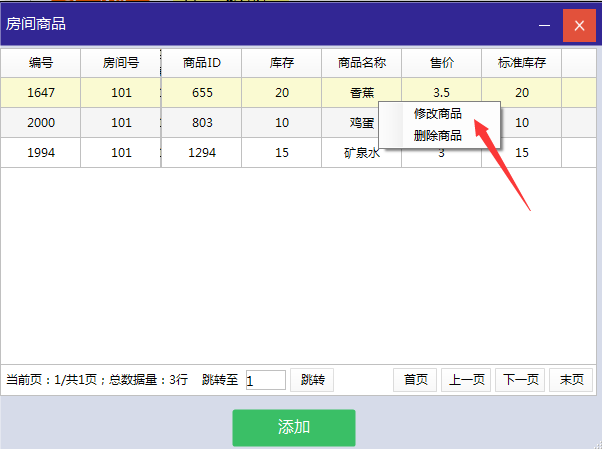
Task: Click the 商品名称 column header
Action: (361, 63)
